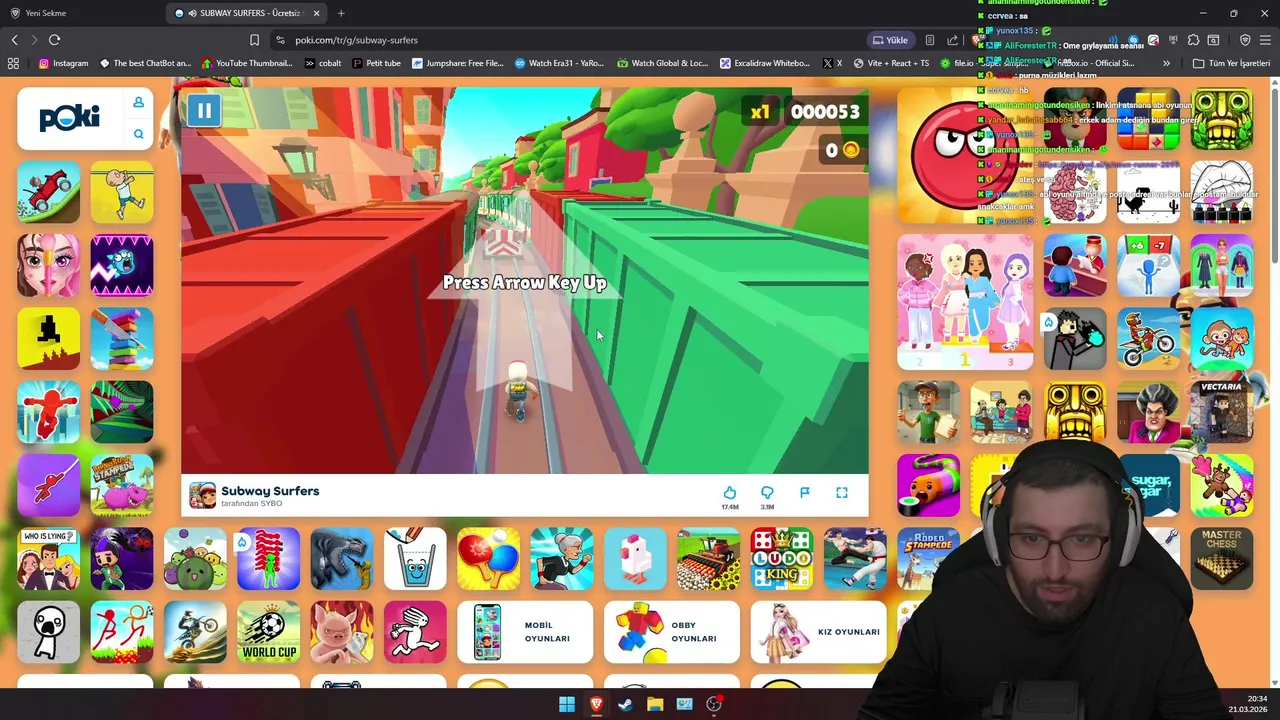Switch to the Yeni Sekme tab
This screenshot has width=1280, height=720.
point(80,13)
